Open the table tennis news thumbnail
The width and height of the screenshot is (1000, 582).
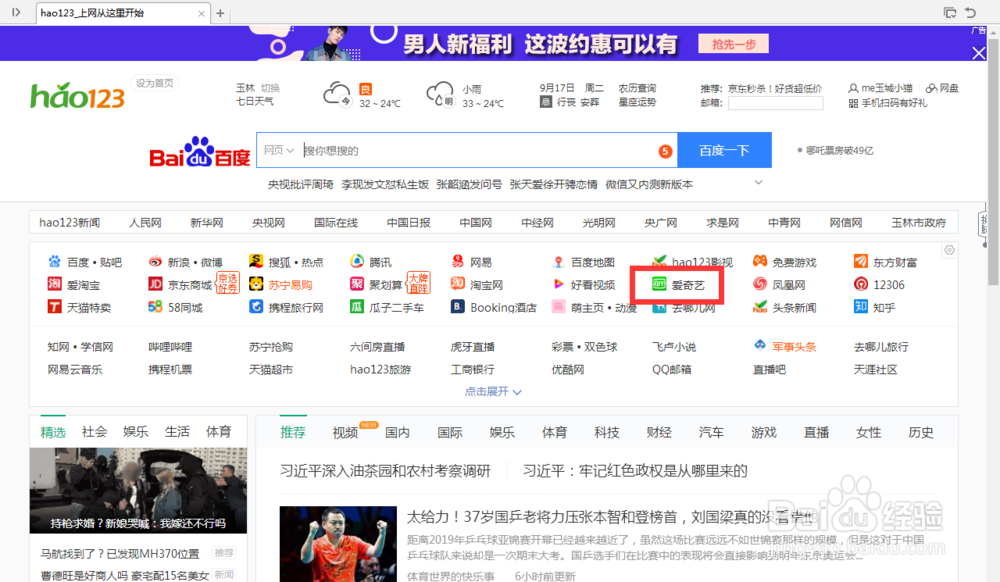[338, 544]
